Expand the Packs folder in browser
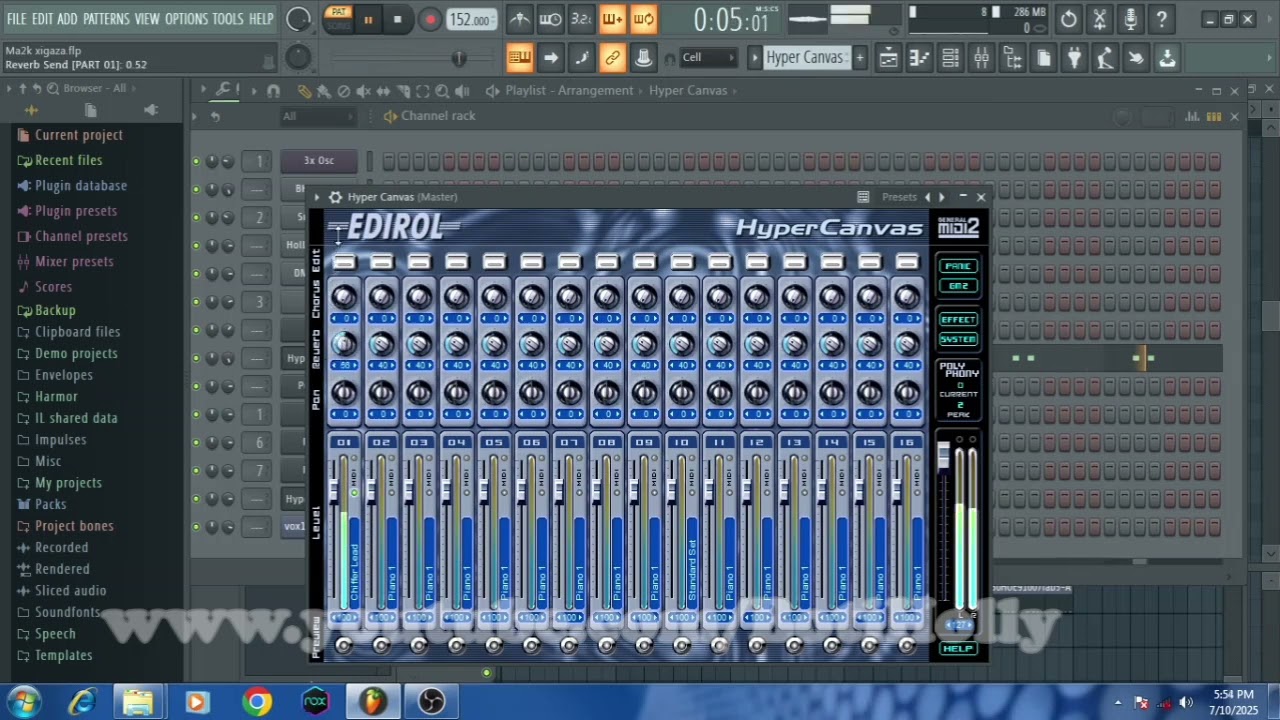This screenshot has height=720, width=1280. (50, 504)
